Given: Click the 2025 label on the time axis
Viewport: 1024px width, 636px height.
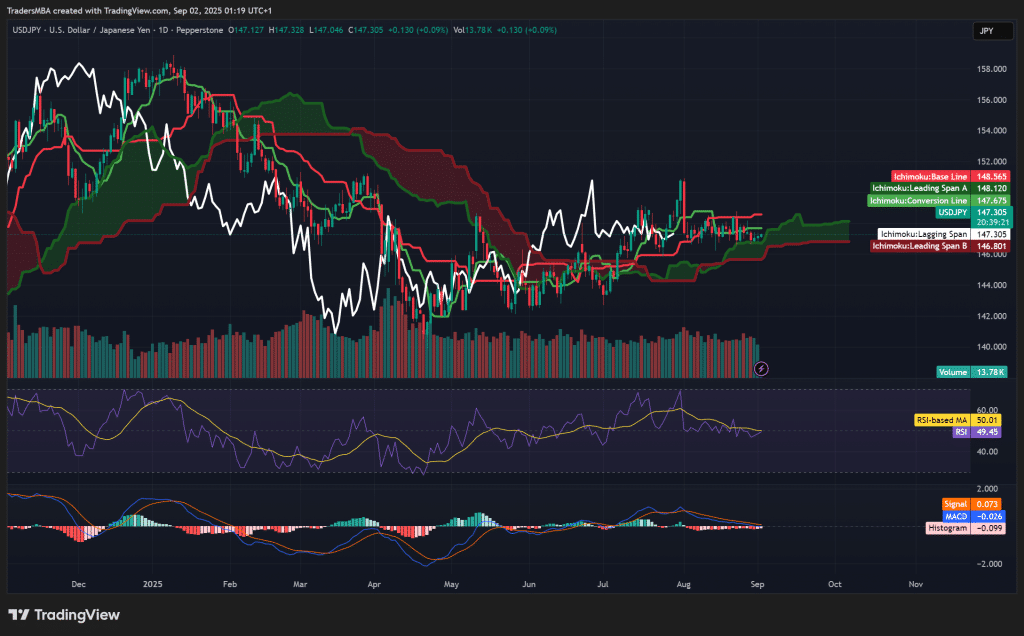Looking at the screenshot, I should pos(151,583).
